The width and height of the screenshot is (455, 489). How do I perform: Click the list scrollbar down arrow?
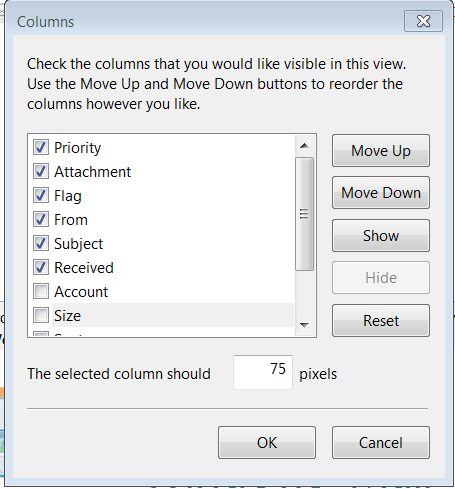click(304, 325)
